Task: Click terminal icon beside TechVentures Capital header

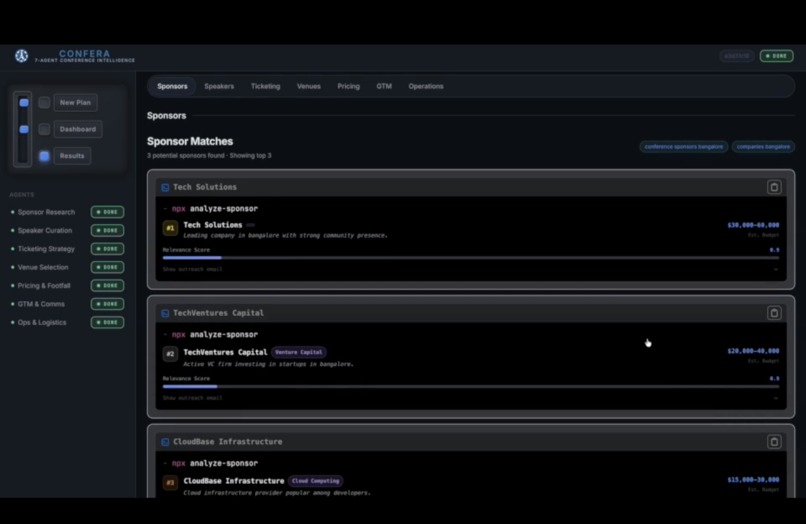Action: [165, 313]
